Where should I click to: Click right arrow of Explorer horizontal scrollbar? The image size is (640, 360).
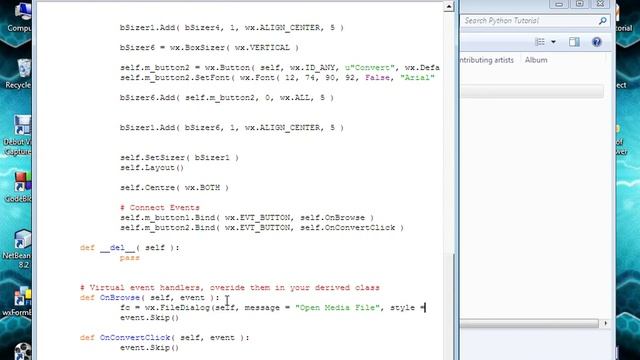pos(605,323)
